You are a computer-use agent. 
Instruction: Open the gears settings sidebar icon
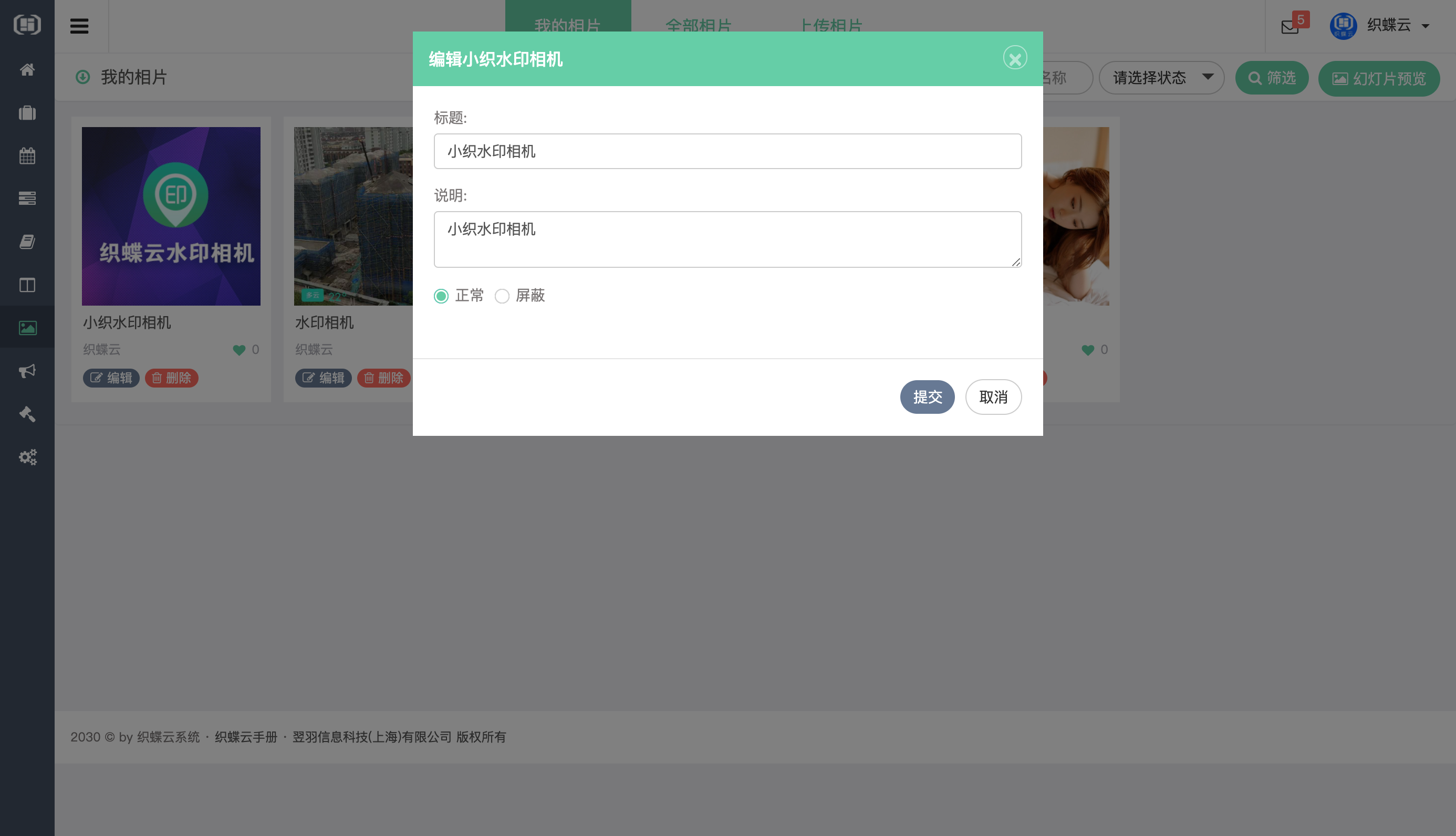(x=27, y=457)
